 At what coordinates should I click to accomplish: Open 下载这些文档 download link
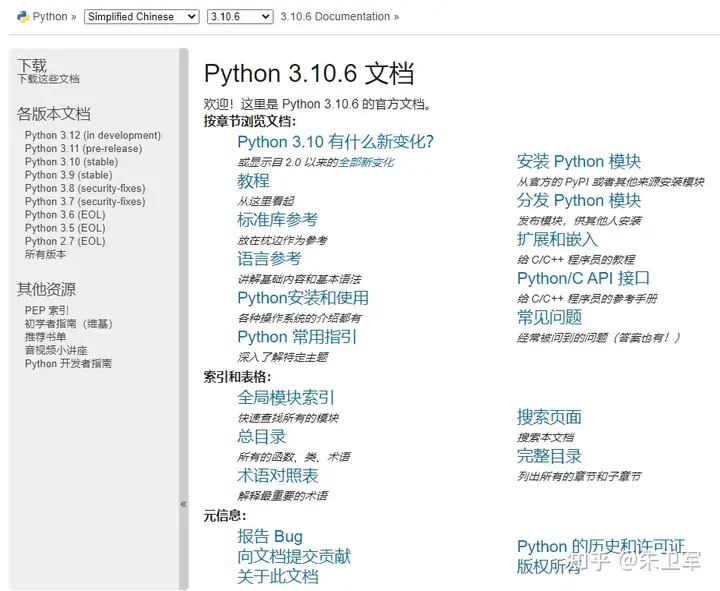[x=48, y=79]
